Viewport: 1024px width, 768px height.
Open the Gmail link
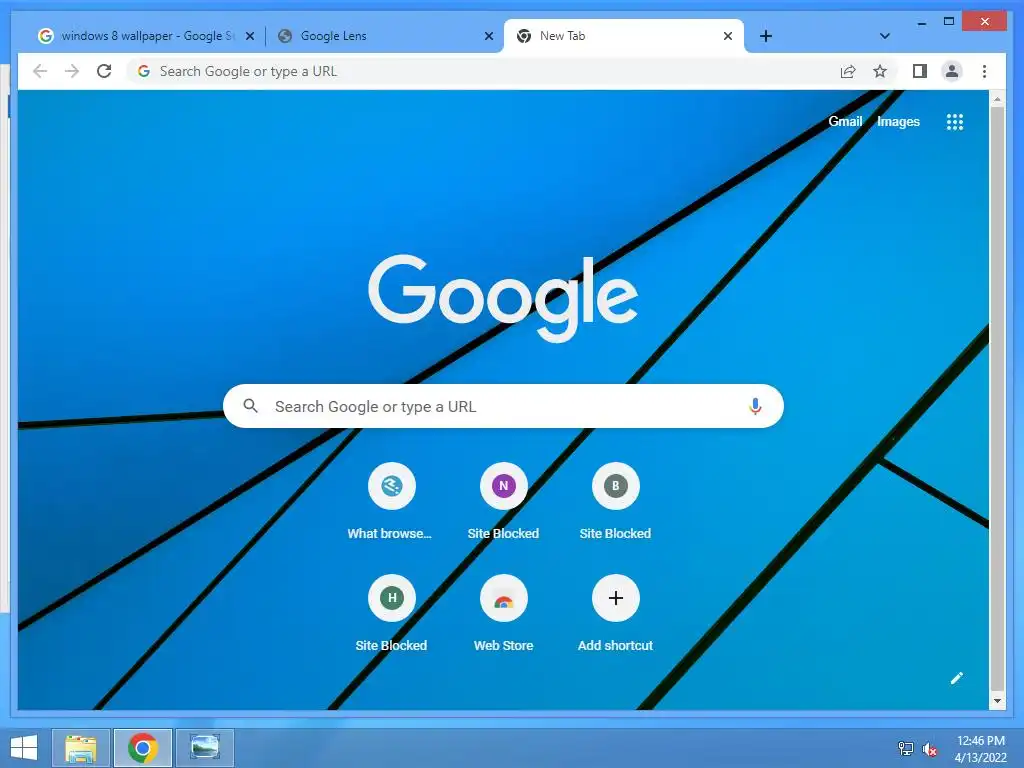[x=845, y=121]
